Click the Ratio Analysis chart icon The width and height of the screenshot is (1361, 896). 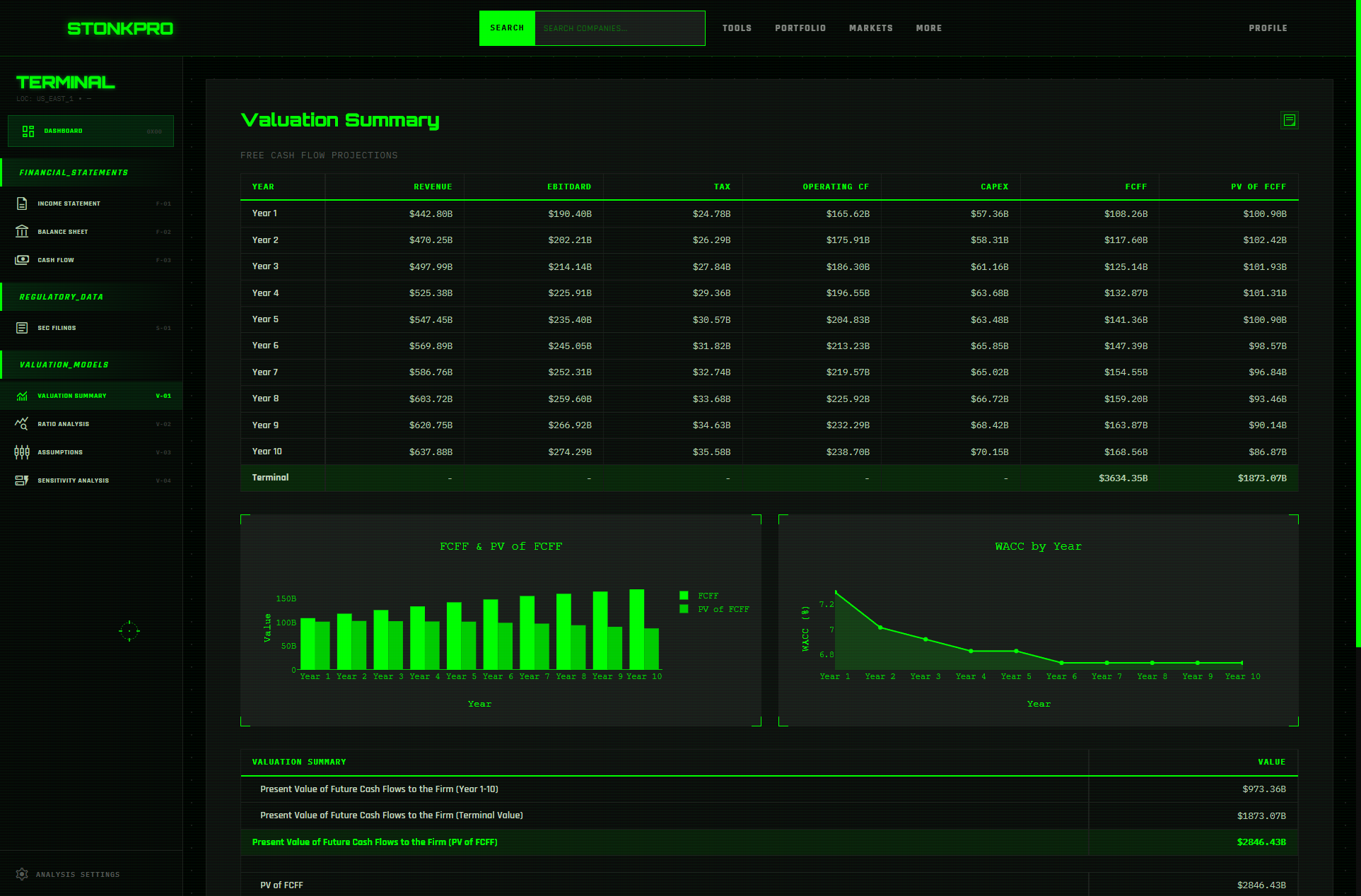(22, 424)
